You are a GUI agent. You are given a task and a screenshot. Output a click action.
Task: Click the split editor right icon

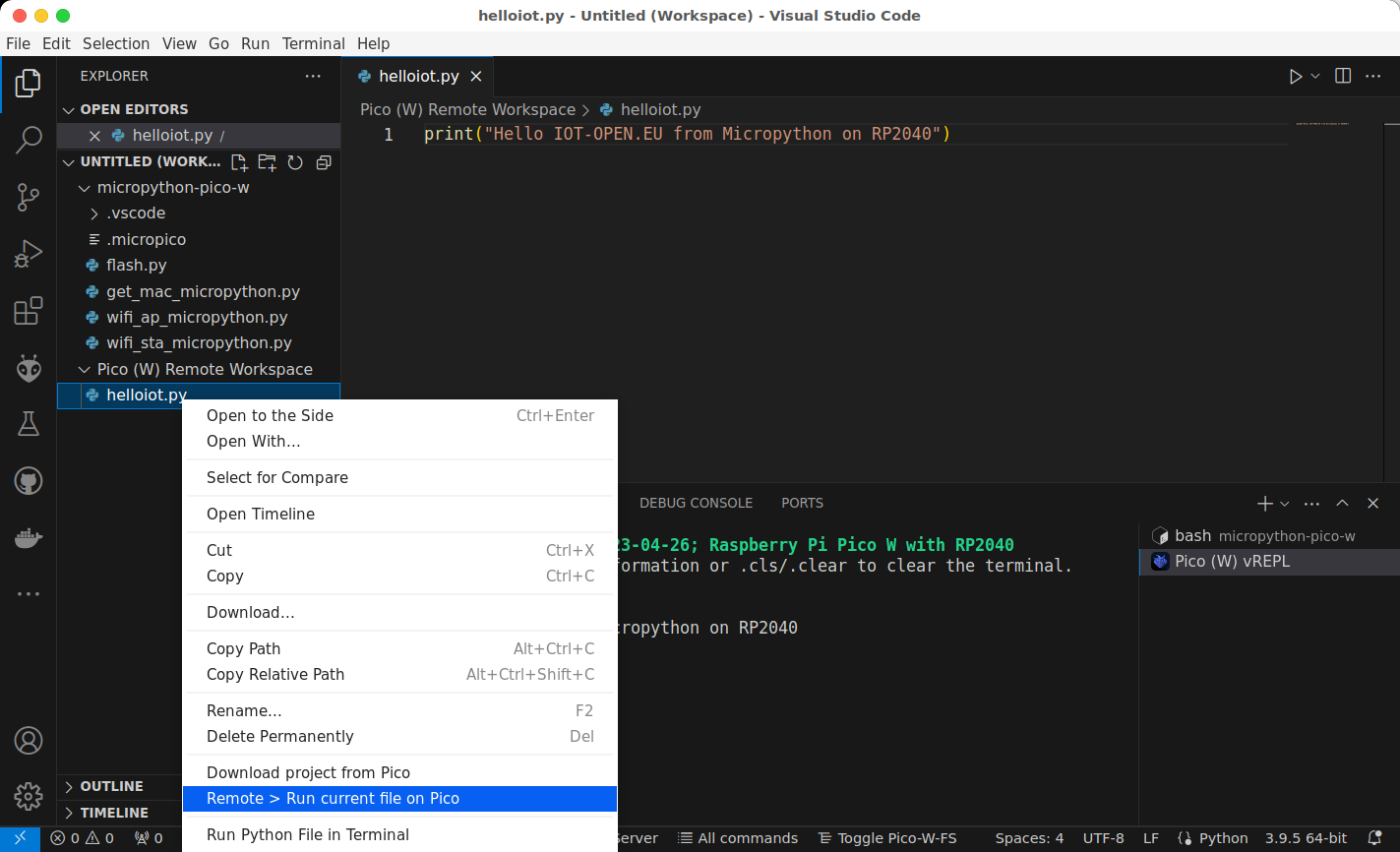coord(1342,77)
